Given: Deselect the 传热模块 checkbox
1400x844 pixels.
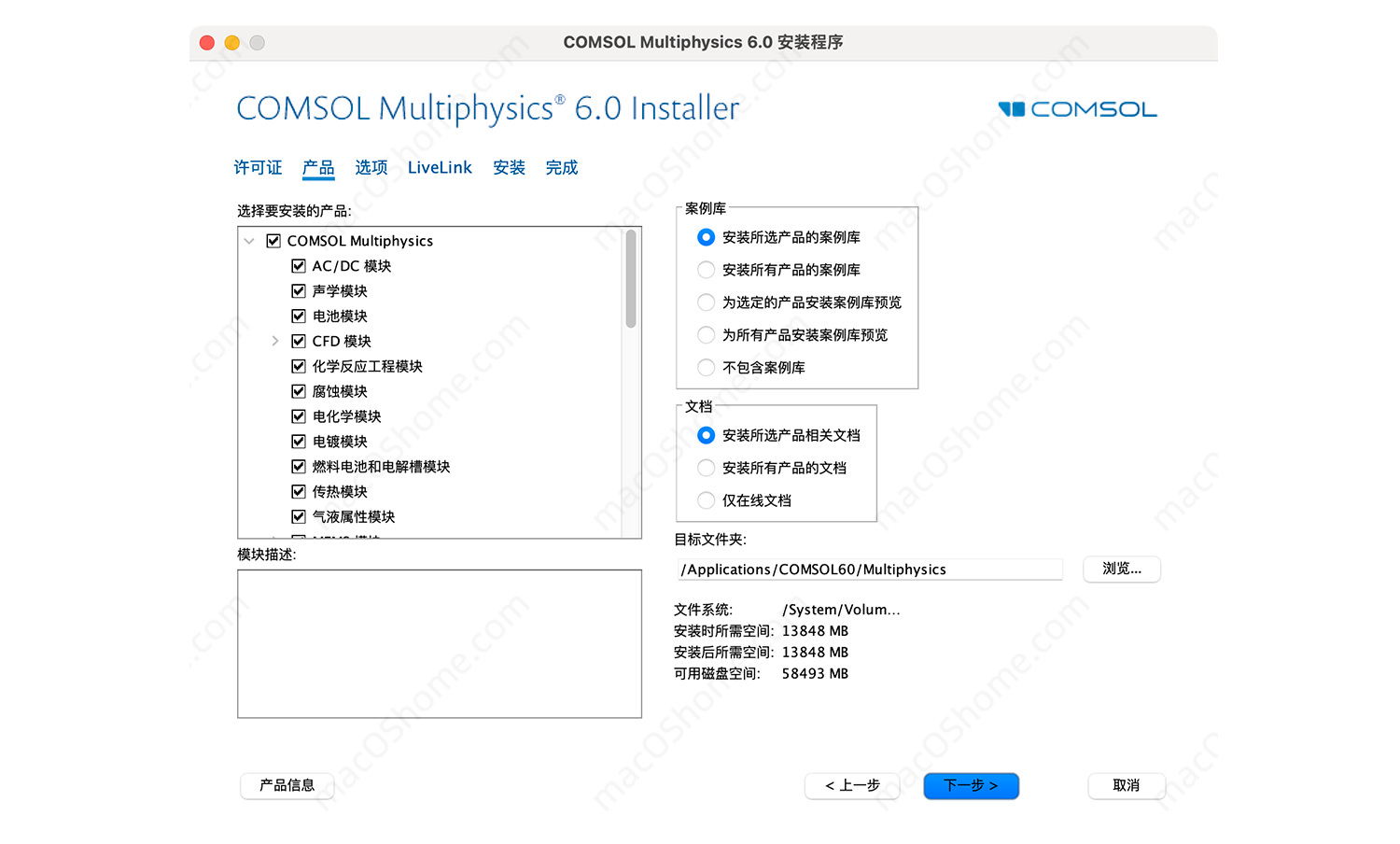Looking at the screenshot, I should [298, 491].
